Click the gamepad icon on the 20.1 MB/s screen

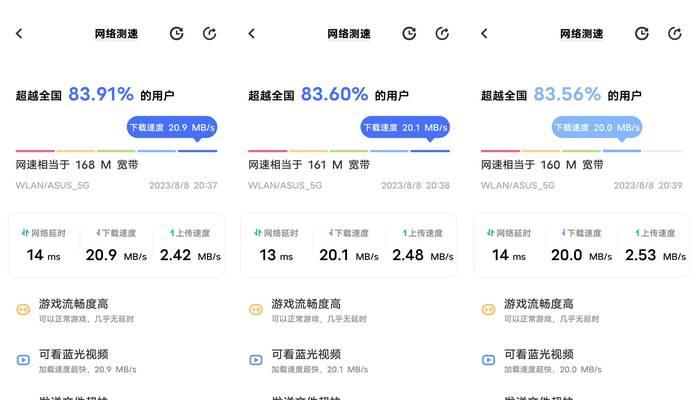point(256,309)
